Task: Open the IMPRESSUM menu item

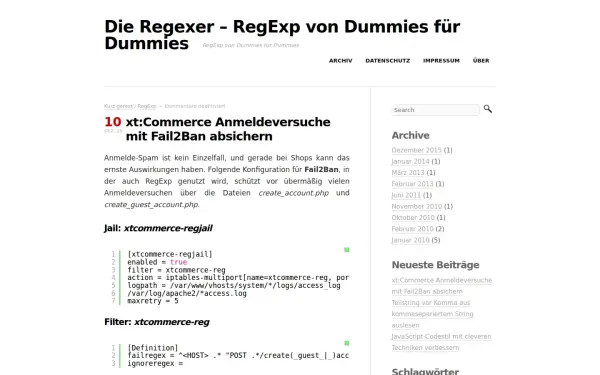Action: click(x=441, y=60)
